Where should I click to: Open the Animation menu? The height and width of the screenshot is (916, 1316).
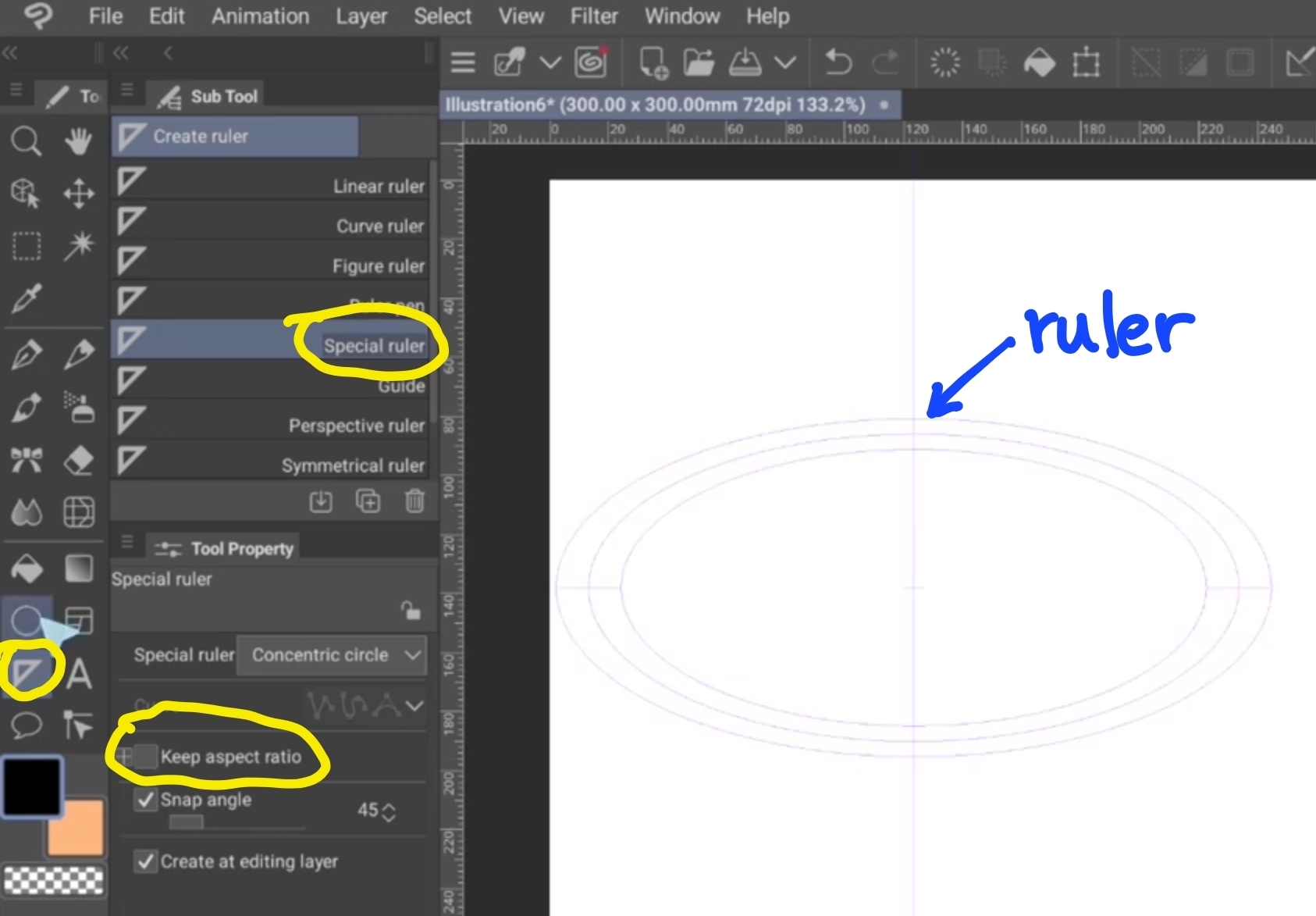pos(260,16)
